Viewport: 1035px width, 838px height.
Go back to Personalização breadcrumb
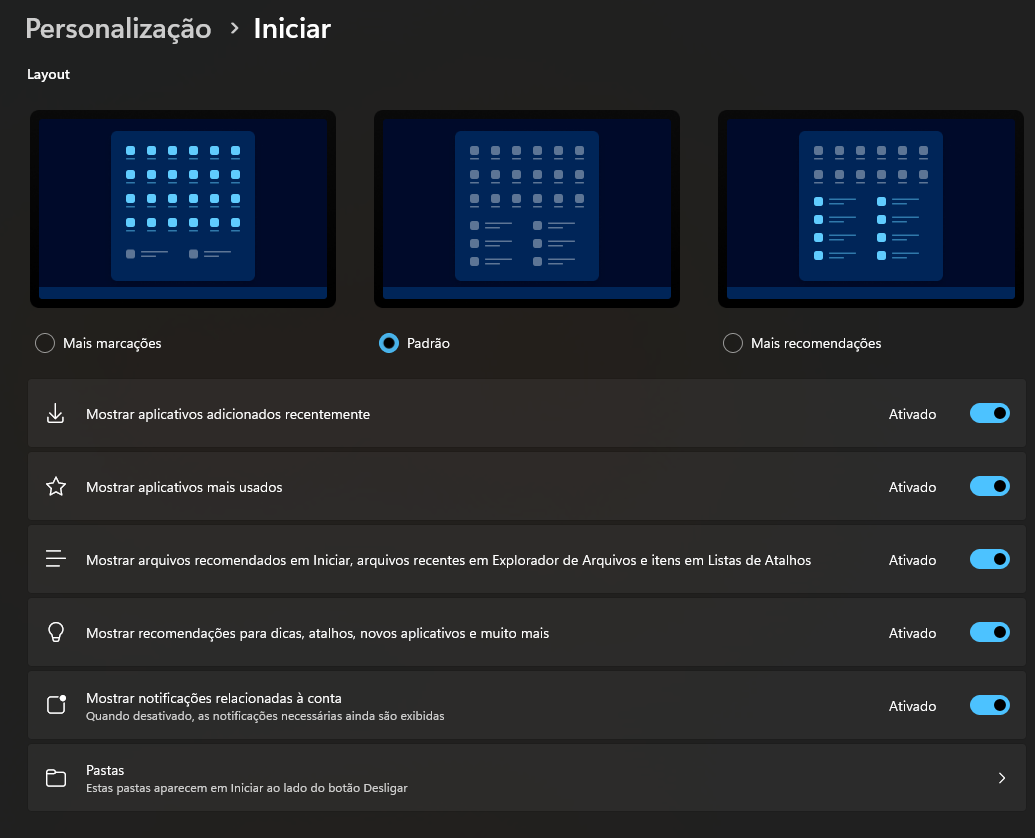[118, 29]
